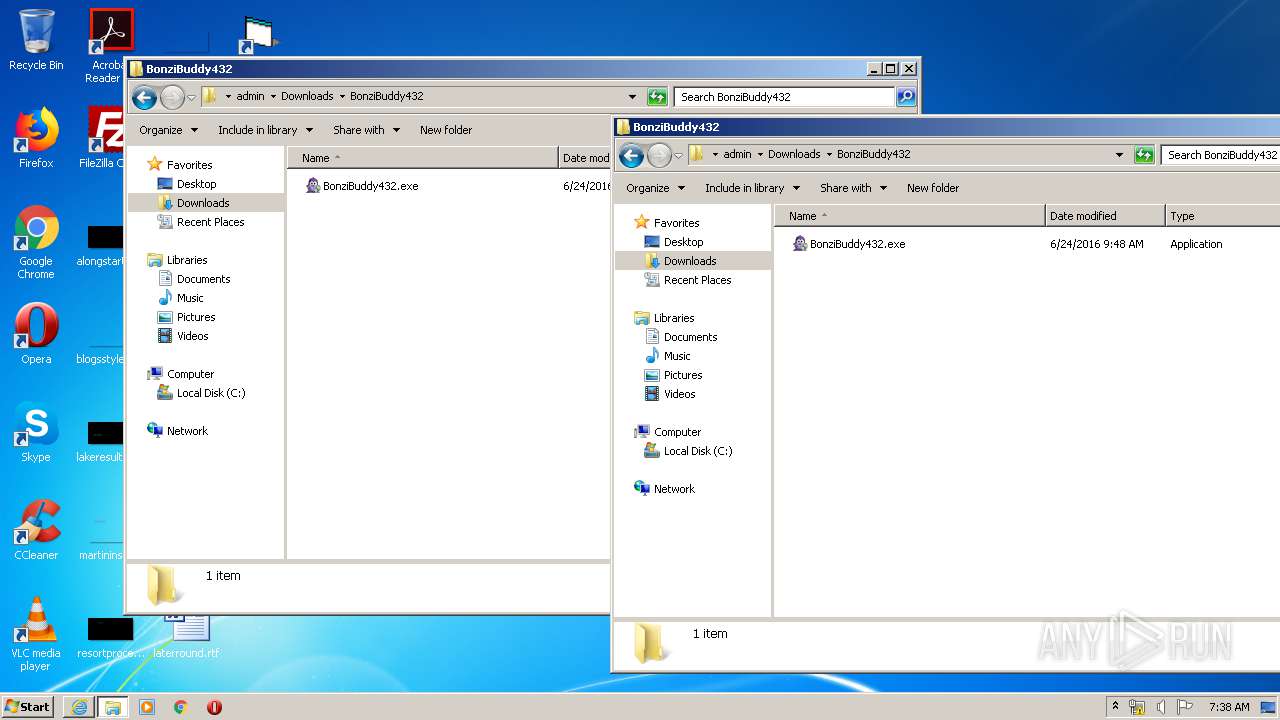This screenshot has height=720, width=1280.
Task: Select Desktop under Favorites, rear window
Action: [x=196, y=184]
